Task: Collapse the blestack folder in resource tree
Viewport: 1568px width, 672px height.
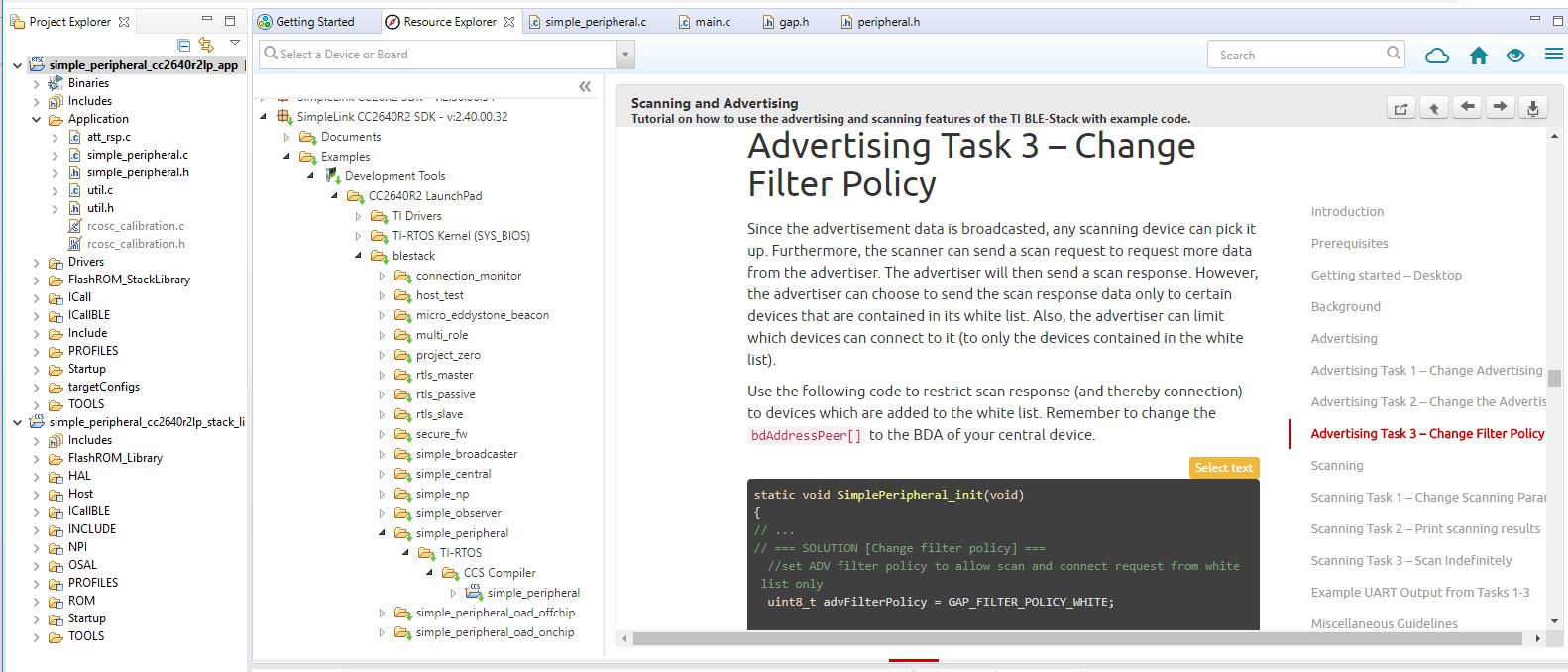Action: [359, 256]
